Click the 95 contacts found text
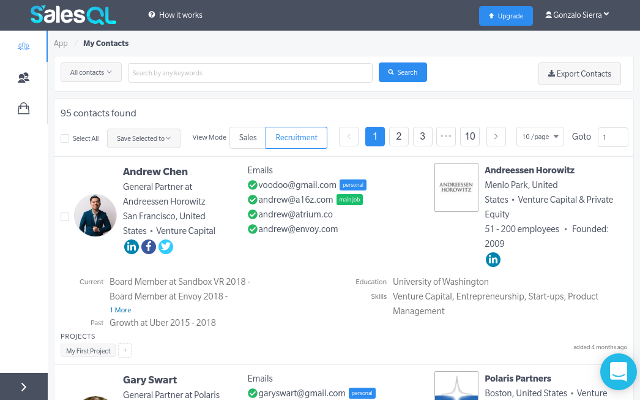 [x=98, y=113]
